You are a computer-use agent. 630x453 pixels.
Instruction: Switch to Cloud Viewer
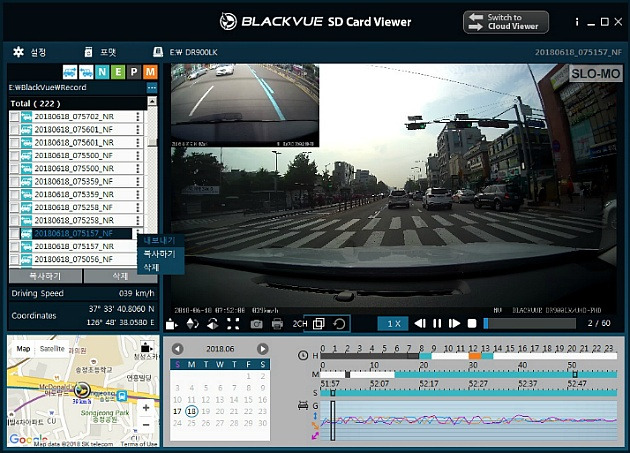coord(506,22)
